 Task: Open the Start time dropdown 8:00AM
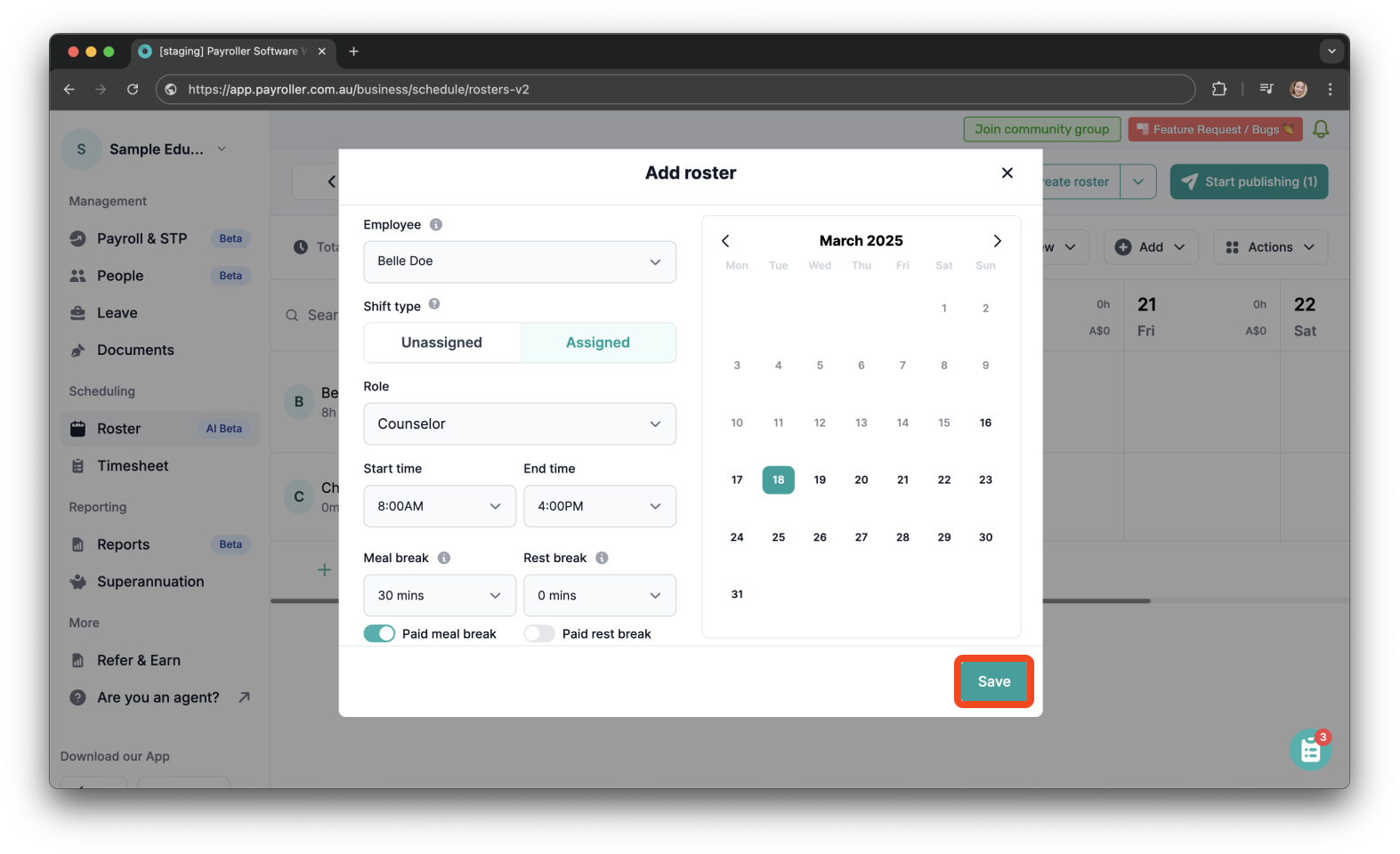tap(440, 506)
